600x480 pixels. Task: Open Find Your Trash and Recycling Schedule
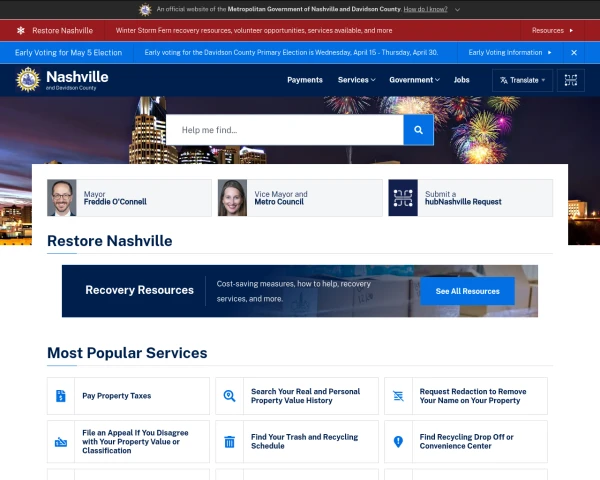click(x=297, y=442)
